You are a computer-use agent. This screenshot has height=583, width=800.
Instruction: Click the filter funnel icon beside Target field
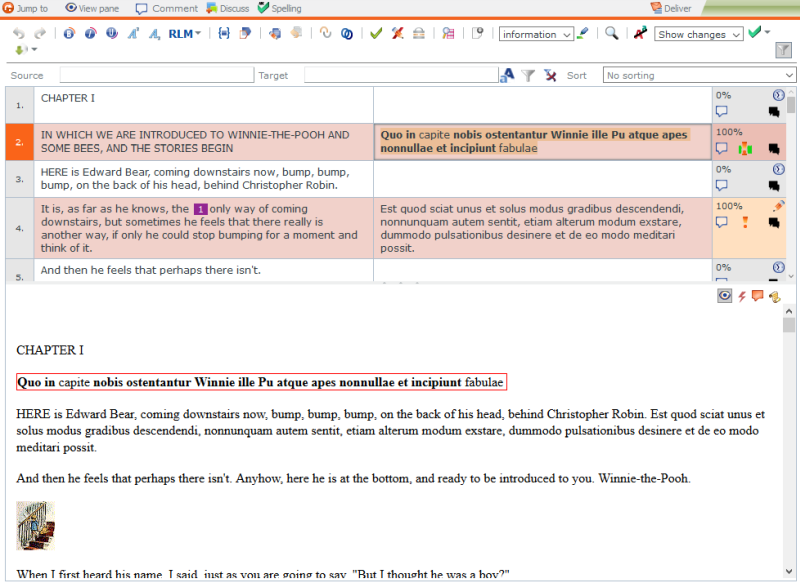(x=528, y=75)
